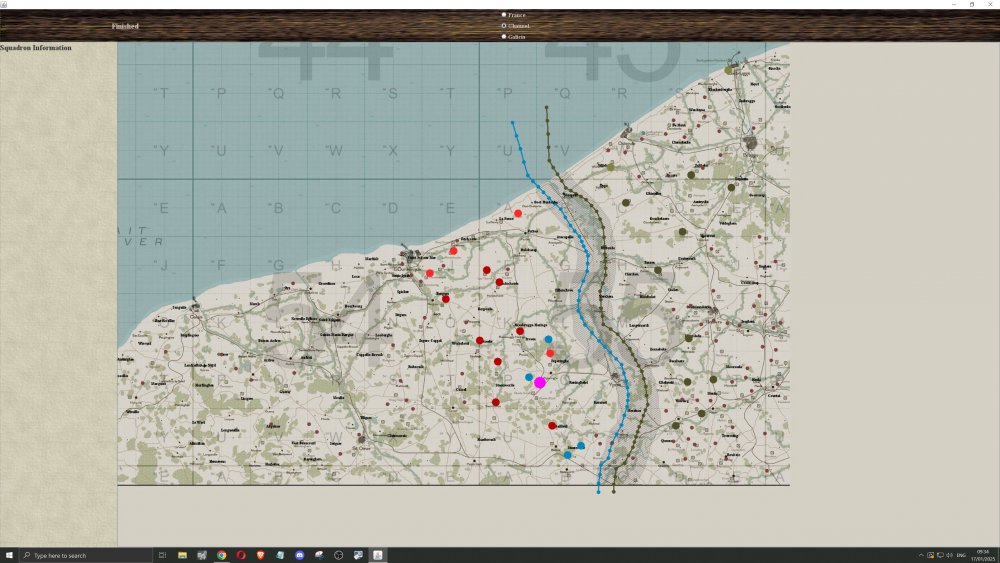The height and width of the screenshot is (563, 1000).
Task: Expand hidden system tray icons
Action: (x=920, y=555)
